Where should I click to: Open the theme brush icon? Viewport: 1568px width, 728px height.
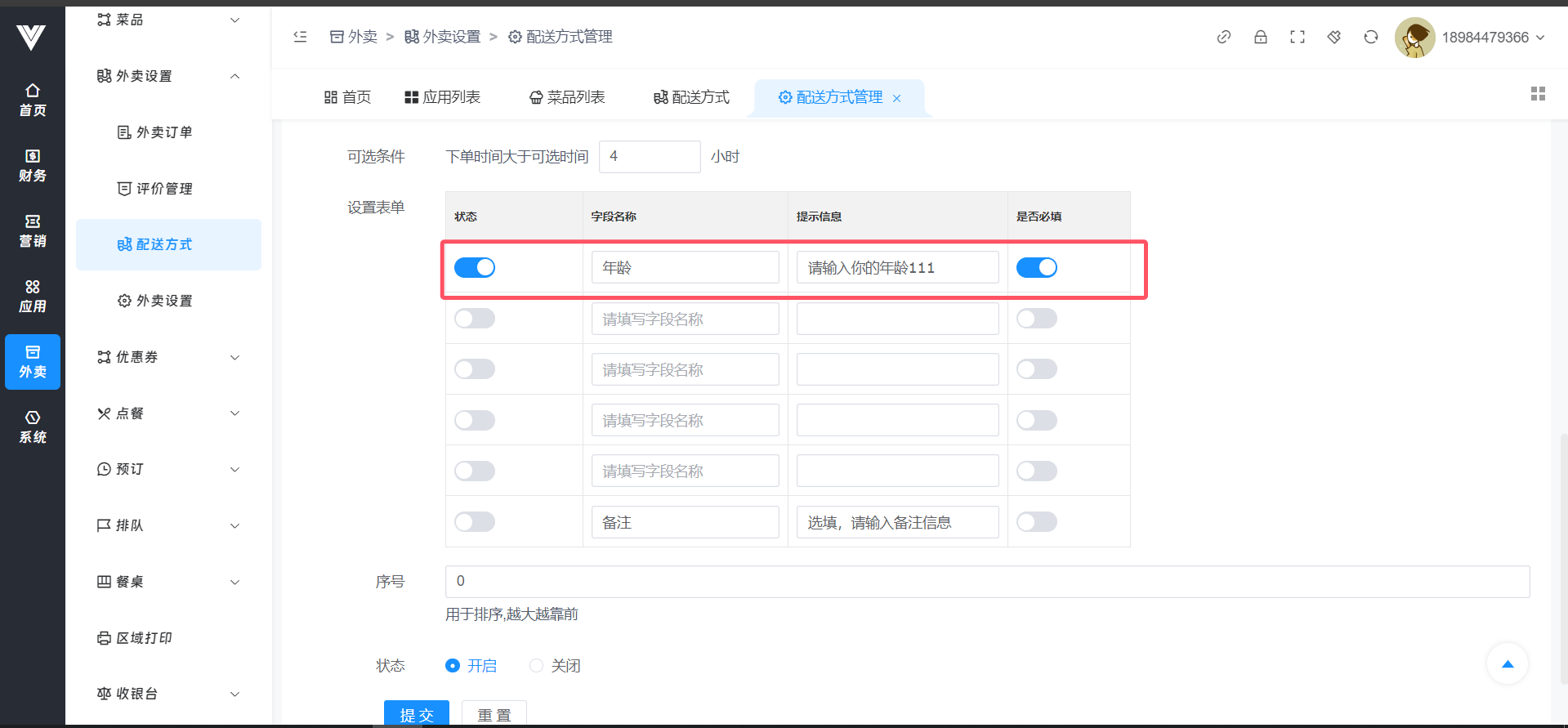pos(1333,37)
